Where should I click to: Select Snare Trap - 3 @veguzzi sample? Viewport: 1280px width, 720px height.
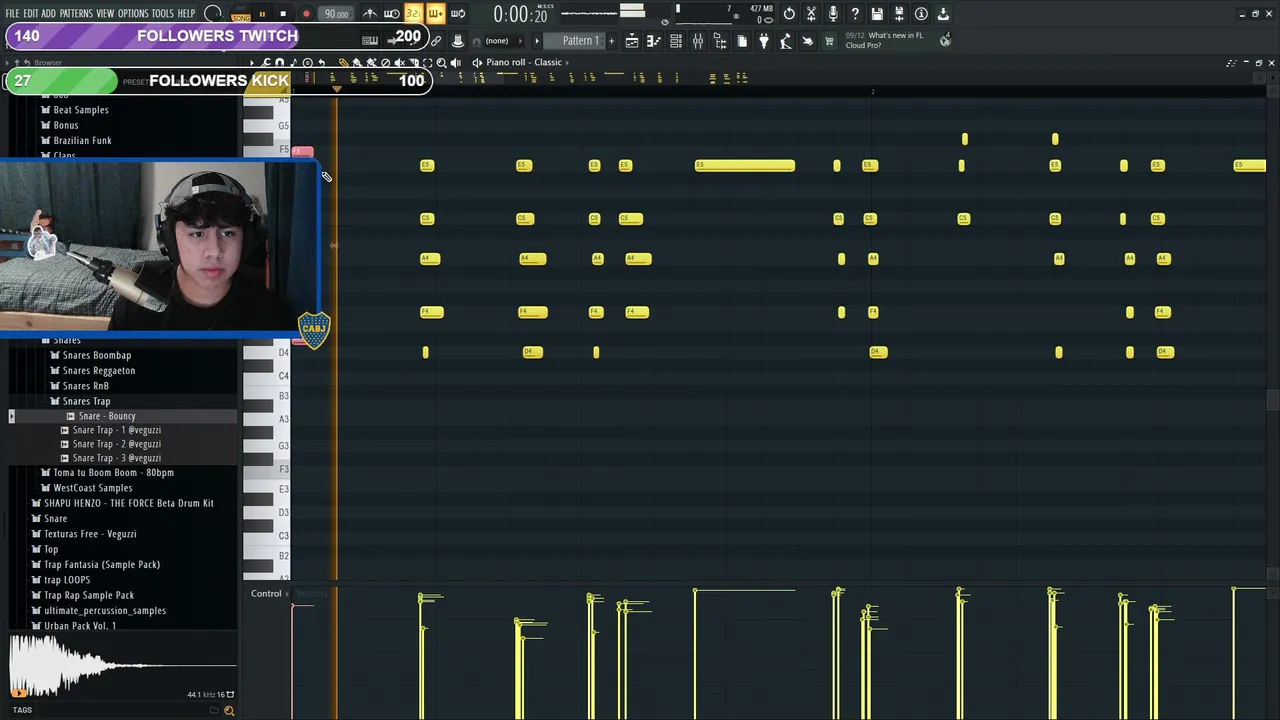click(116, 458)
